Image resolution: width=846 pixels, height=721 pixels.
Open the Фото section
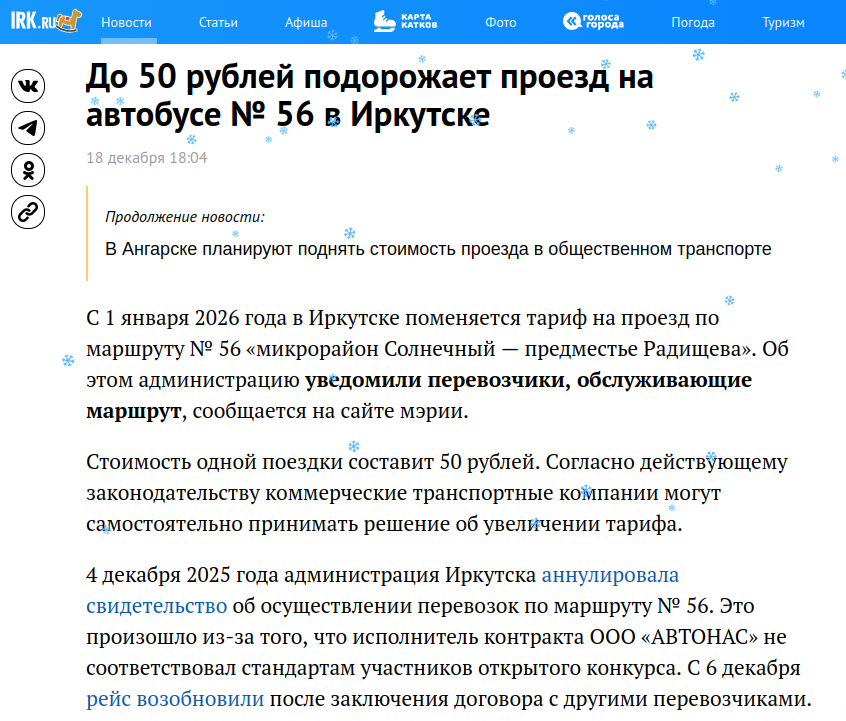click(501, 22)
